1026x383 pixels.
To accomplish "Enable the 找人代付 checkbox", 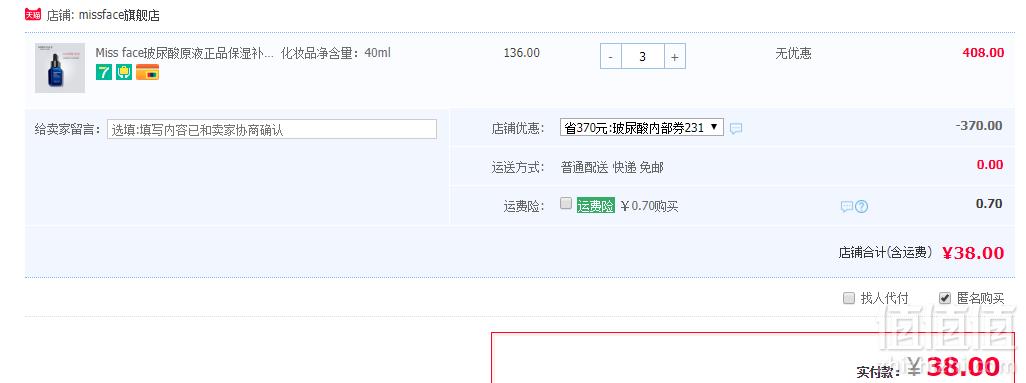I will tap(849, 298).
